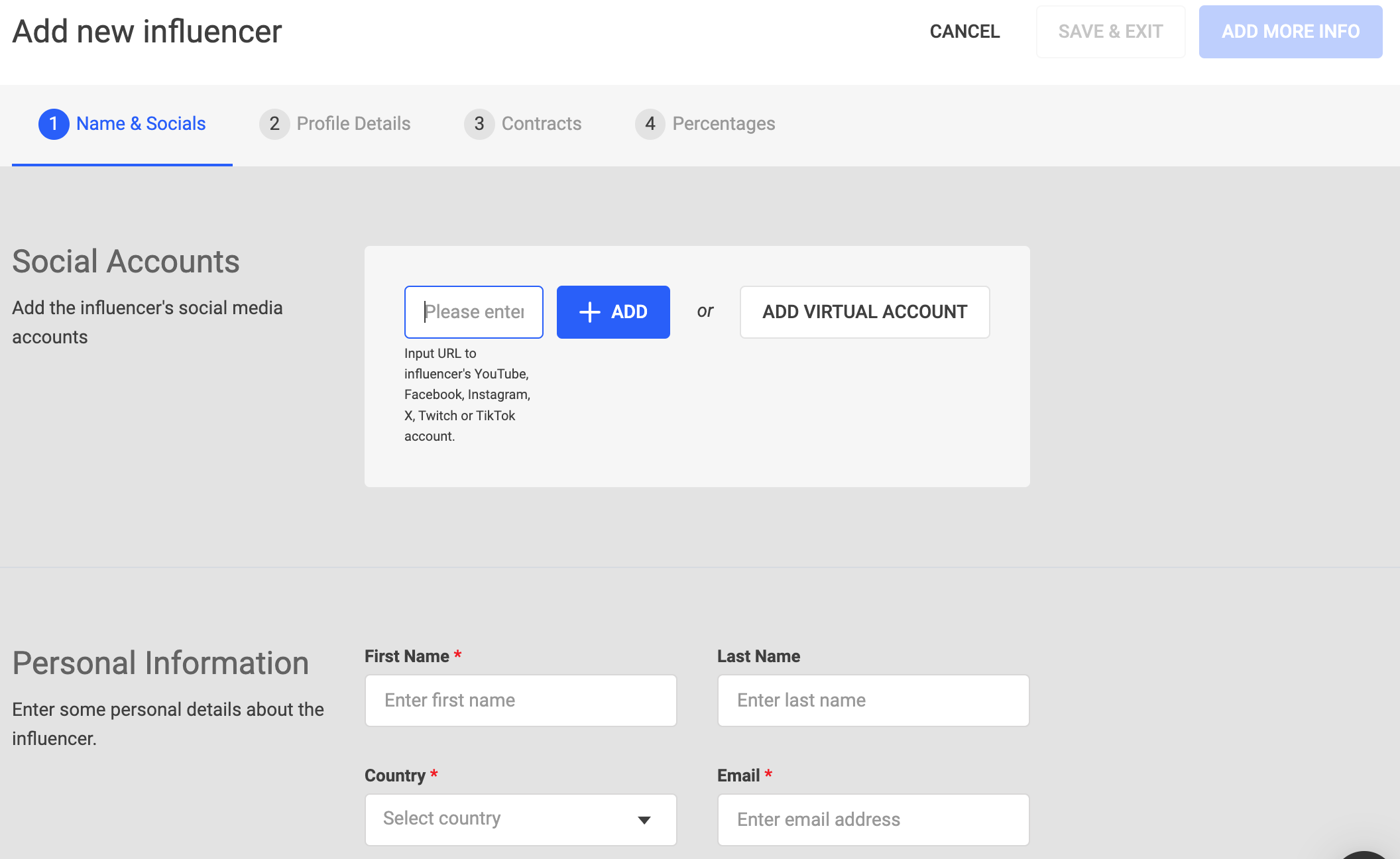Click the step 3 number circle
Viewport: 1400px width, 859px height.
[479, 124]
